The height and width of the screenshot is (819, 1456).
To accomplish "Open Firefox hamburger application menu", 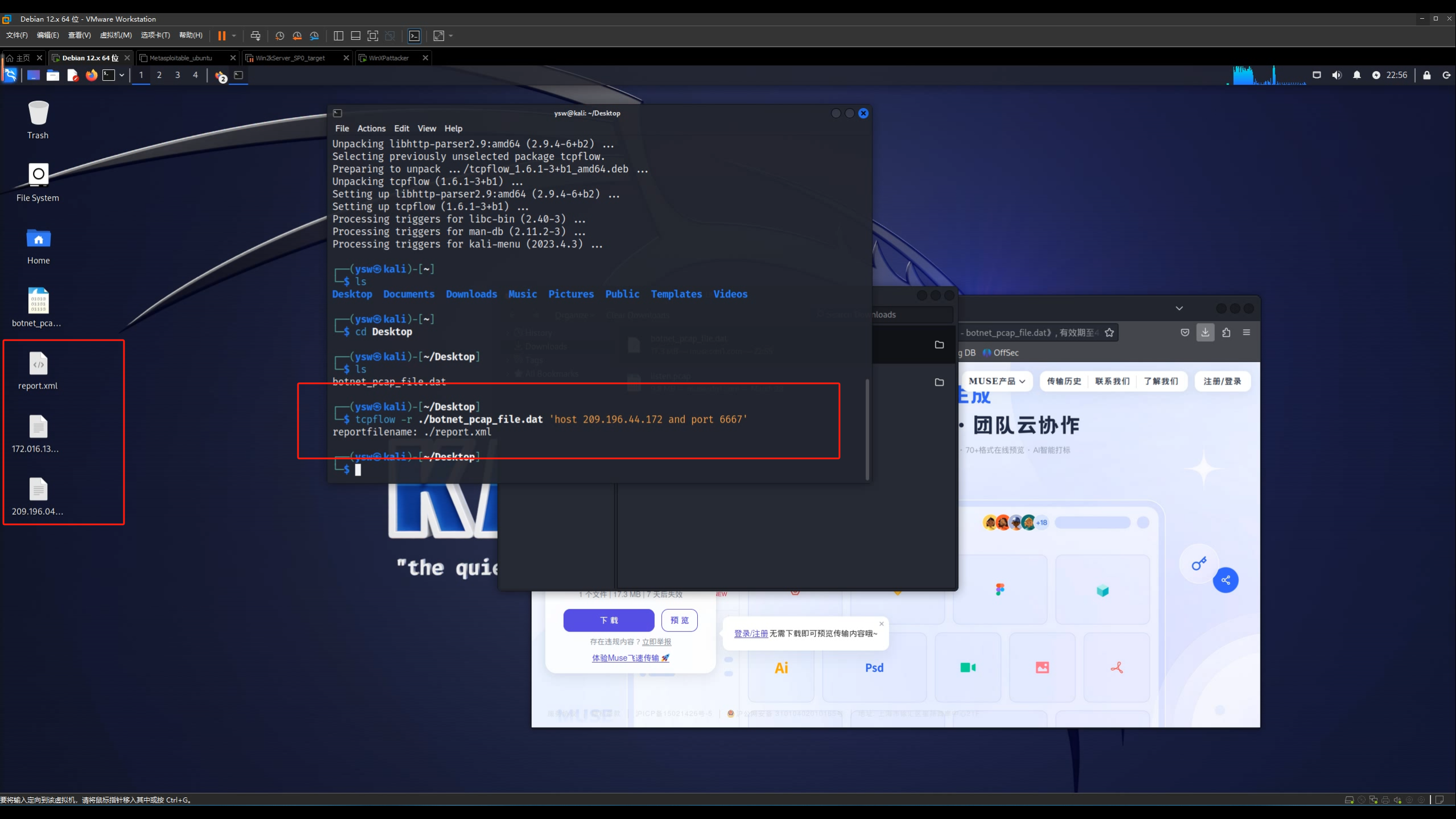I will click(x=1246, y=333).
